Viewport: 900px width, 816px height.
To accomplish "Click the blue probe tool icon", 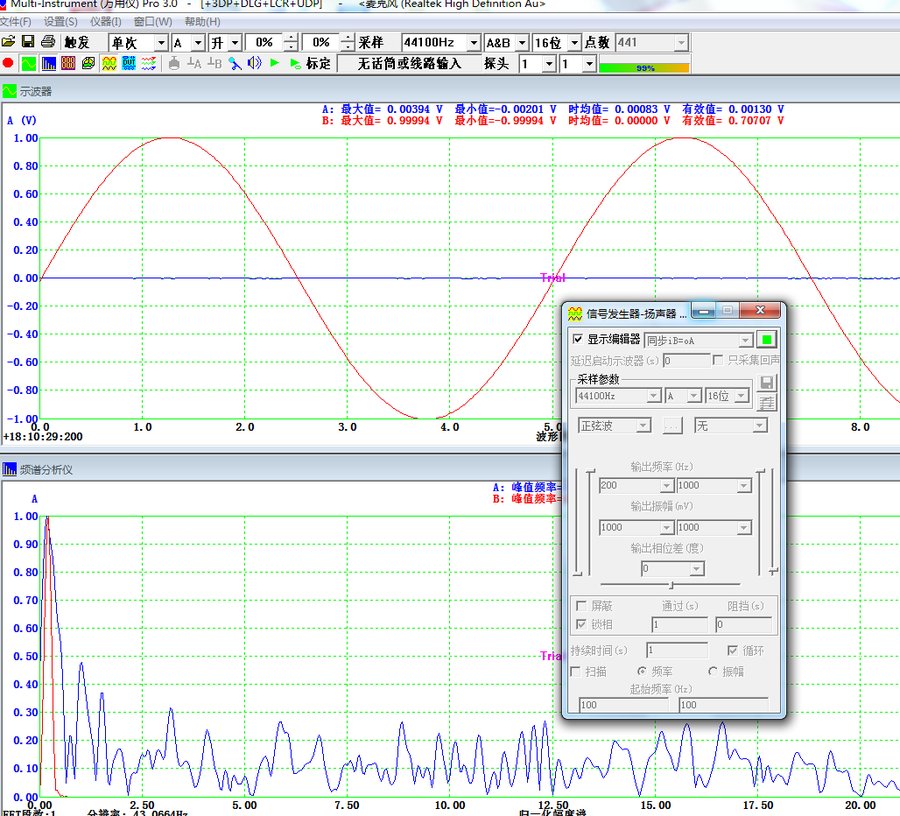I will (x=235, y=63).
